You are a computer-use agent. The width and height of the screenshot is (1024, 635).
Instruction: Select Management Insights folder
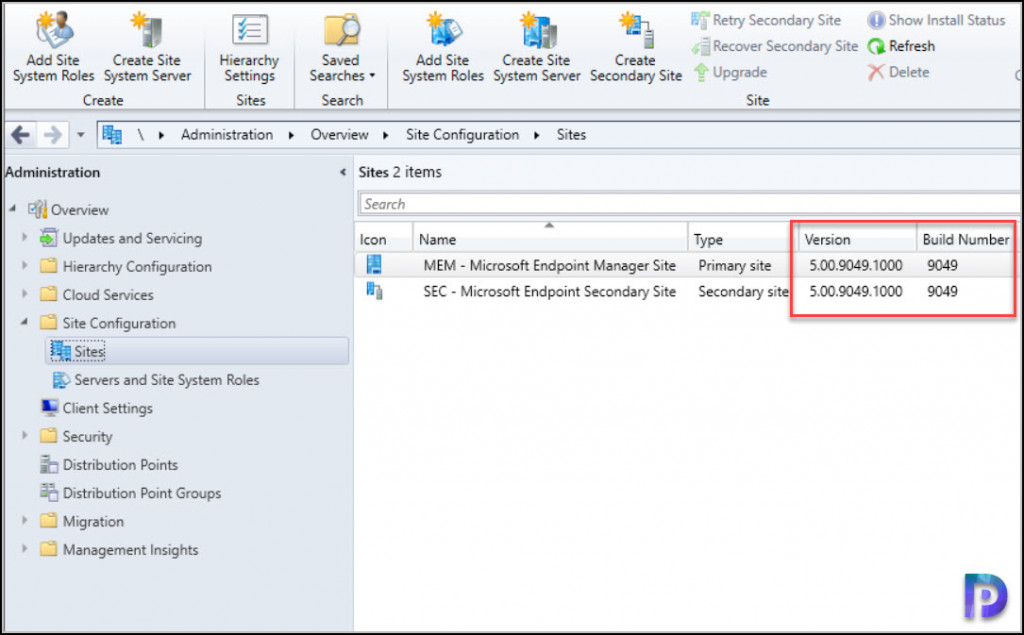[119, 549]
